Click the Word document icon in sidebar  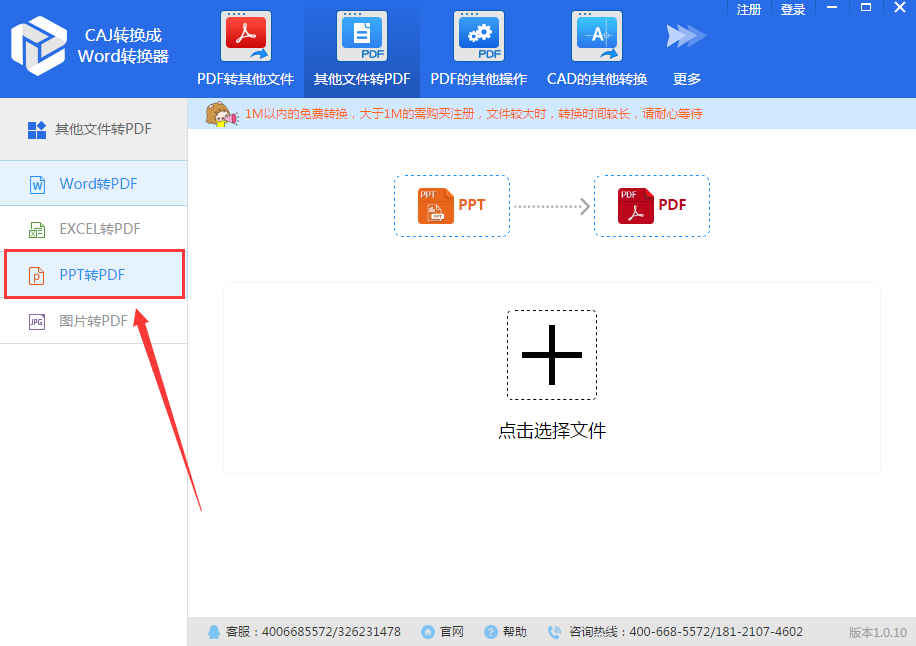(x=37, y=185)
